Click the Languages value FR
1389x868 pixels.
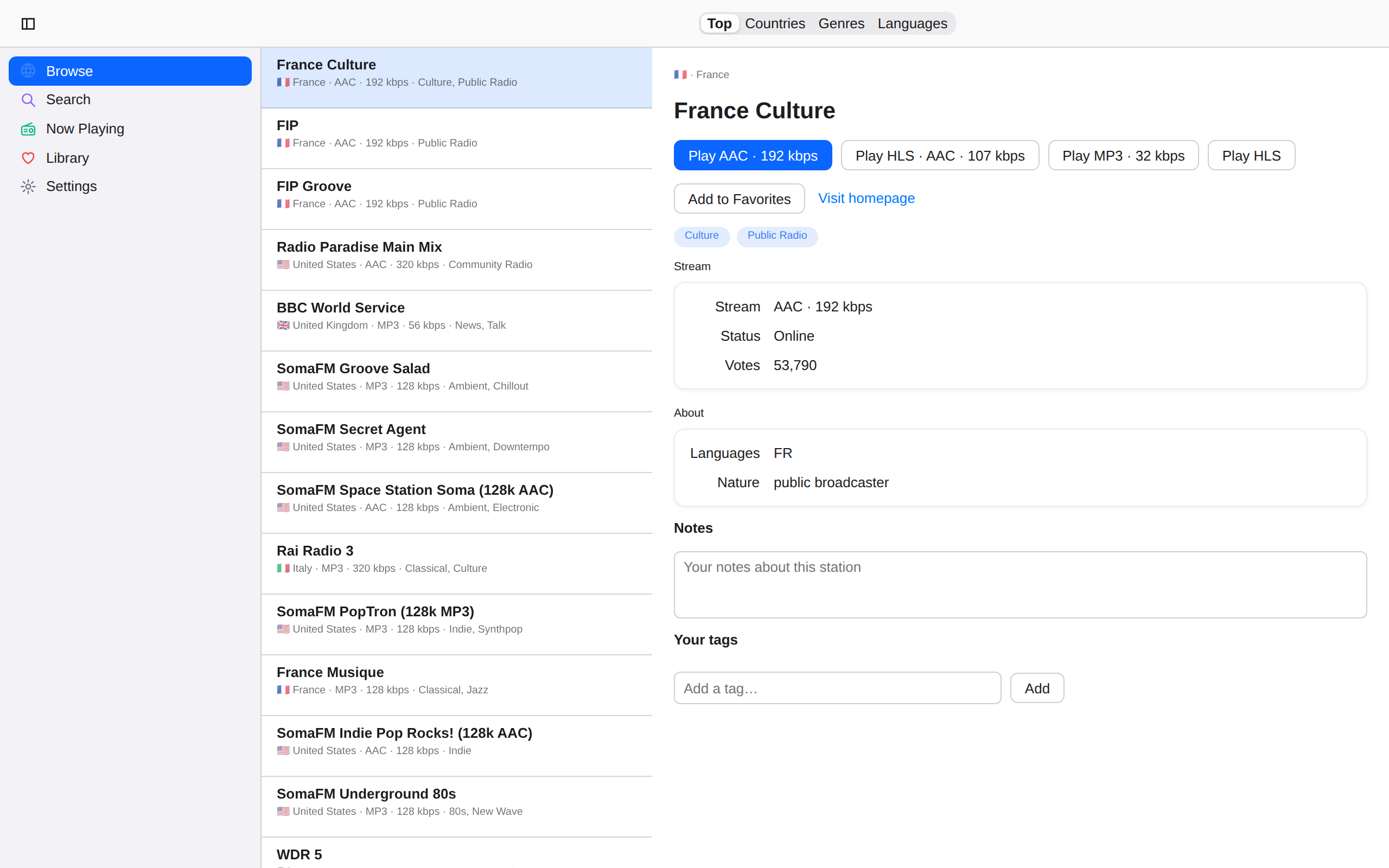pyautogui.click(x=783, y=453)
